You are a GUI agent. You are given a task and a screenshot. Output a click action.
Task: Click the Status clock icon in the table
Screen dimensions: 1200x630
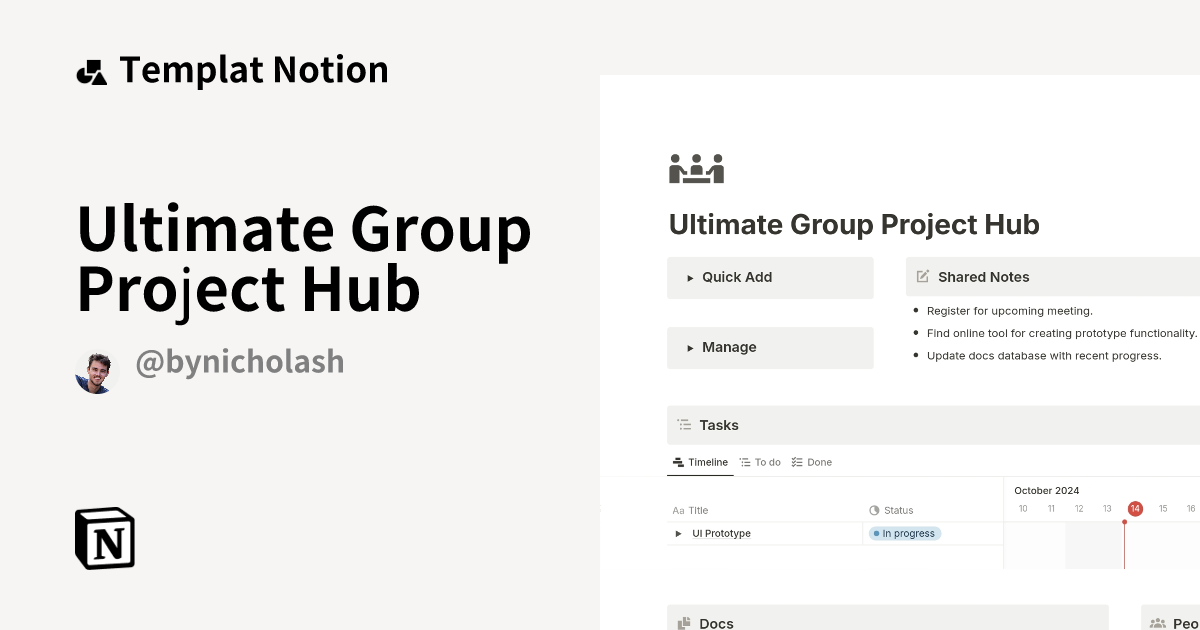874,510
